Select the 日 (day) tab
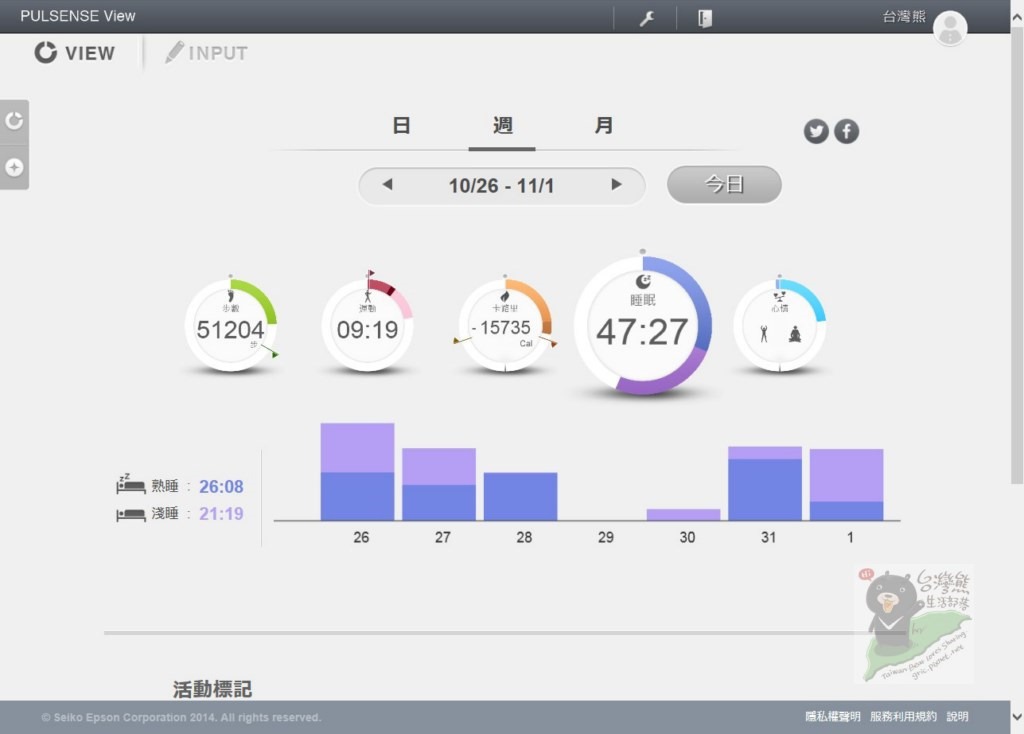 [x=401, y=125]
